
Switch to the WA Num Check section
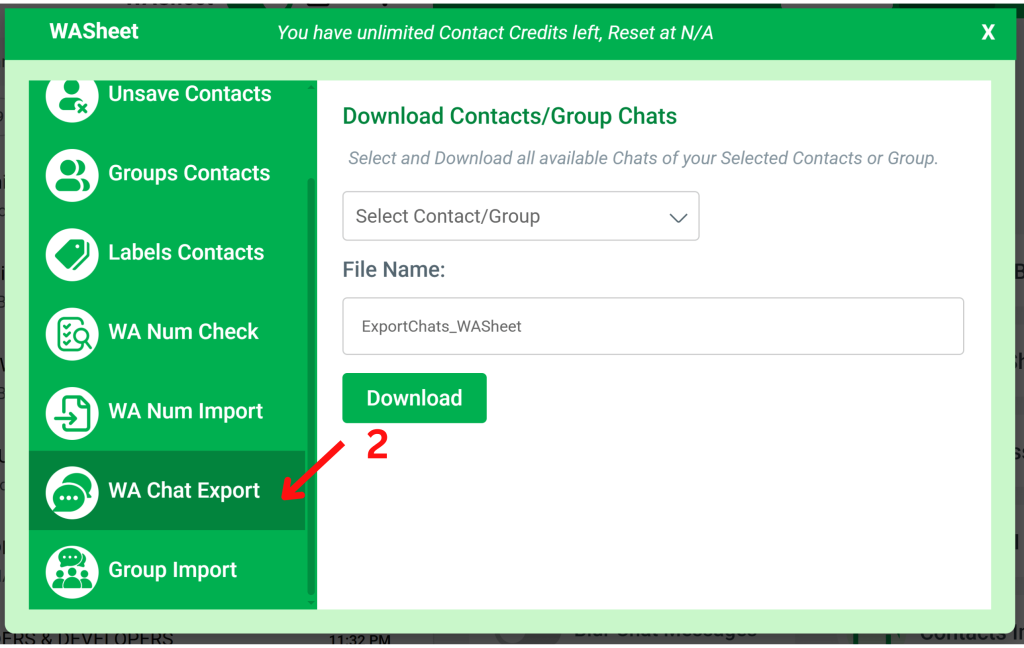(167, 332)
